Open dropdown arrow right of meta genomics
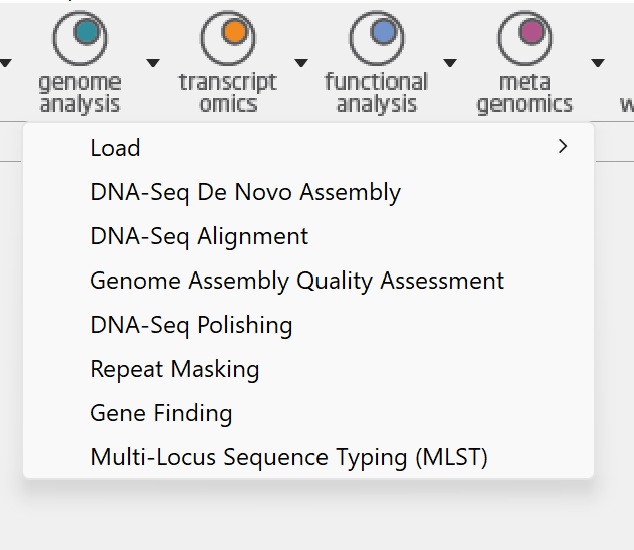Image resolution: width=634 pixels, height=550 pixels. (x=598, y=63)
